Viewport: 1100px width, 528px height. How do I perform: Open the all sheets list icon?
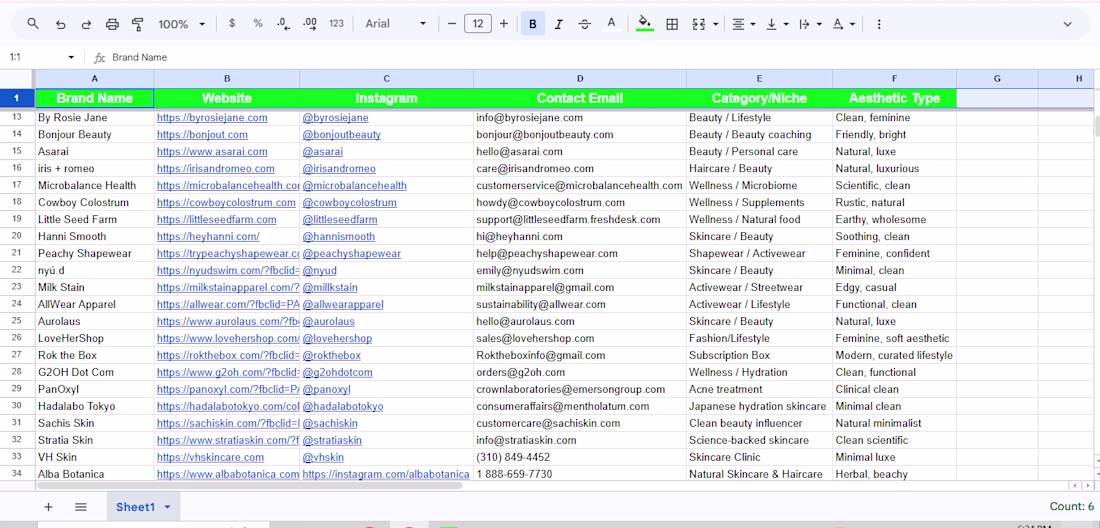(x=81, y=507)
